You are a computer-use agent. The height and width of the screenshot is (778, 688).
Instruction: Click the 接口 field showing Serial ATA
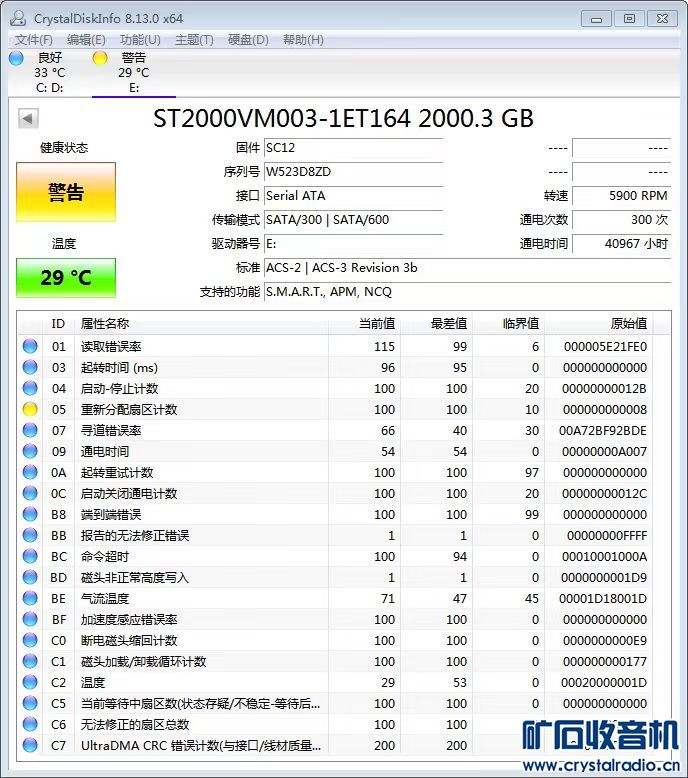353,195
